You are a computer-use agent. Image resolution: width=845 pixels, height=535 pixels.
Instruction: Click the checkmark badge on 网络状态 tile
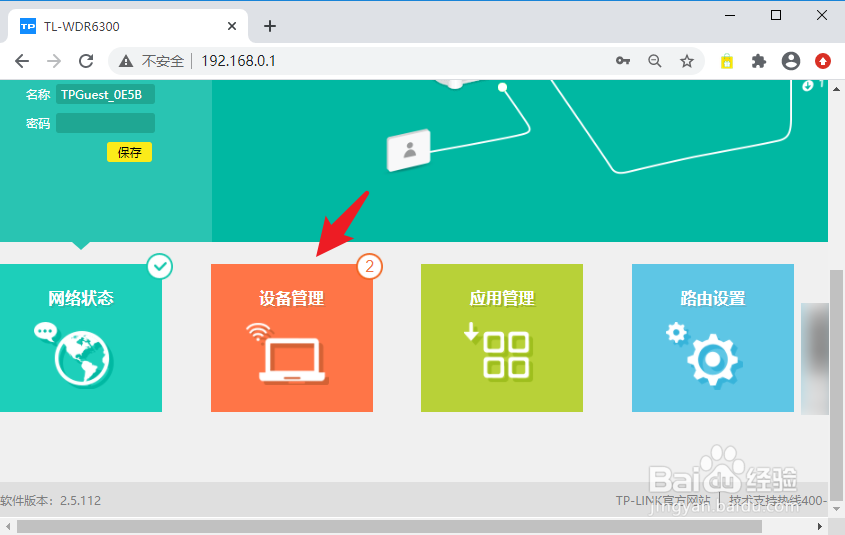click(x=160, y=266)
